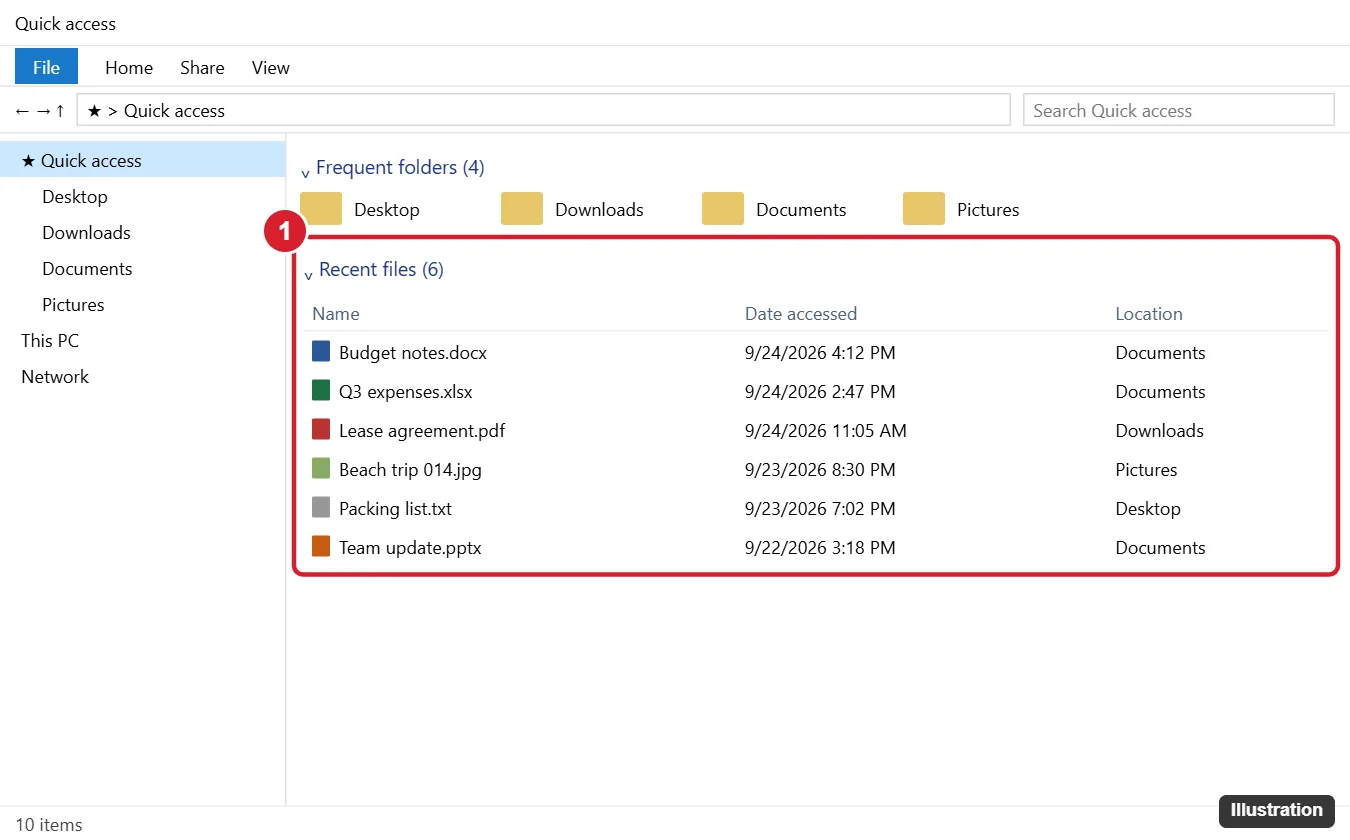The width and height of the screenshot is (1350, 840).
Task: Click the date 9/22/2026 3:18 PM
Action: (x=820, y=547)
